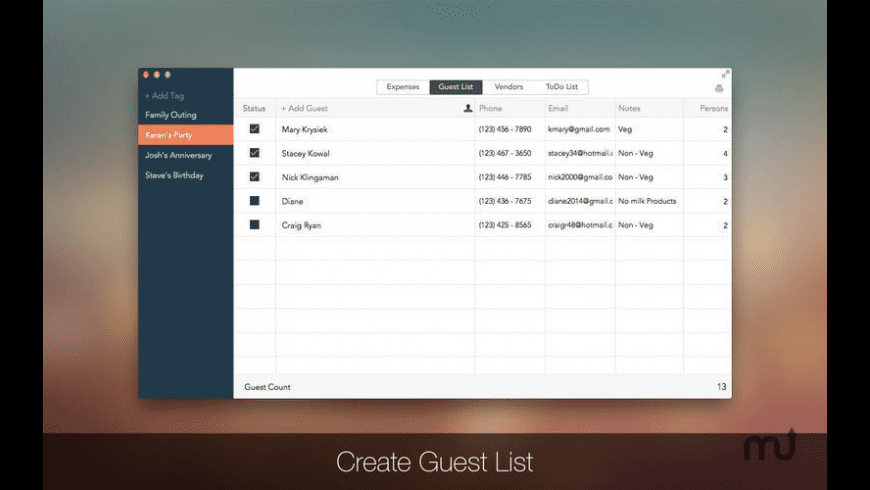
Task: Click + Add Guest header field
Action: (304, 108)
